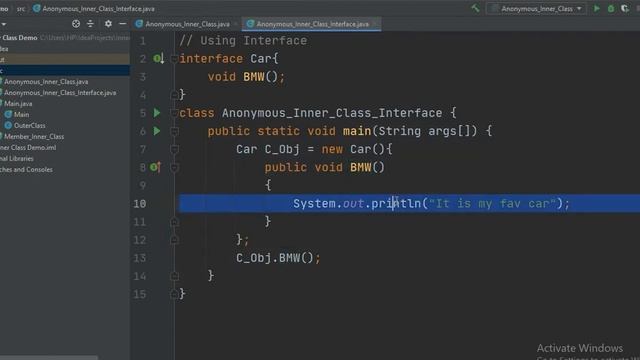Select the highlighted src folder row in tree

coord(65,71)
